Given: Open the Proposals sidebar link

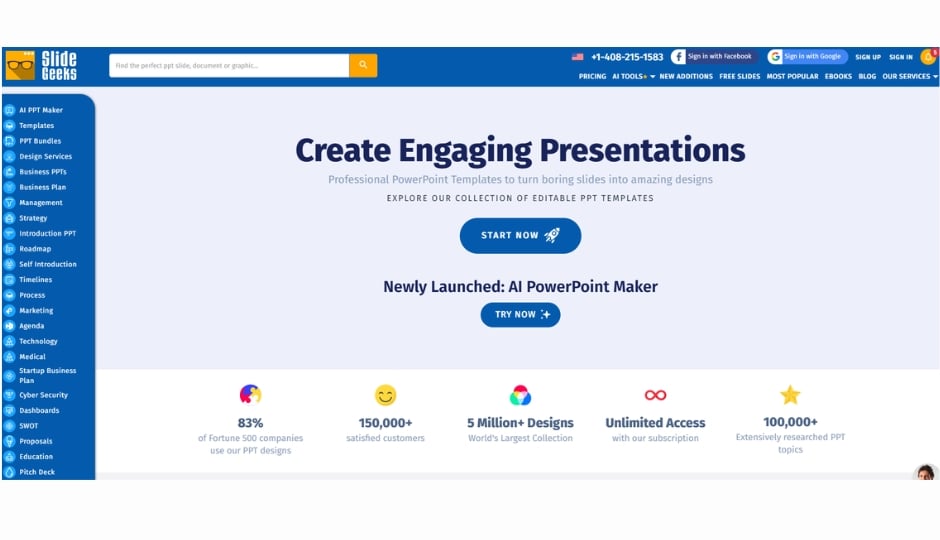Looking at the screenshot, I should (35, 441).
